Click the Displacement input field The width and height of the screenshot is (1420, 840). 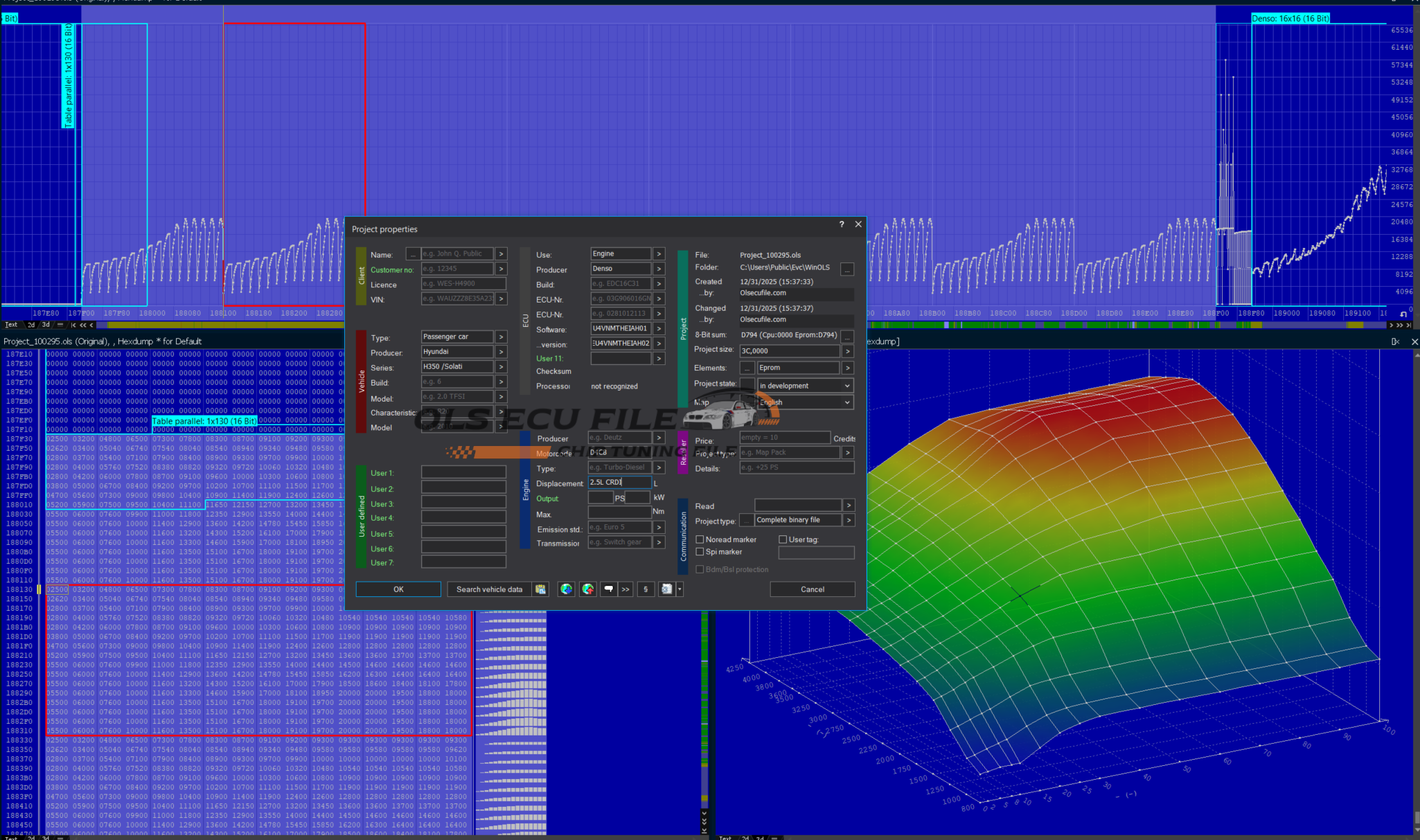619,482
